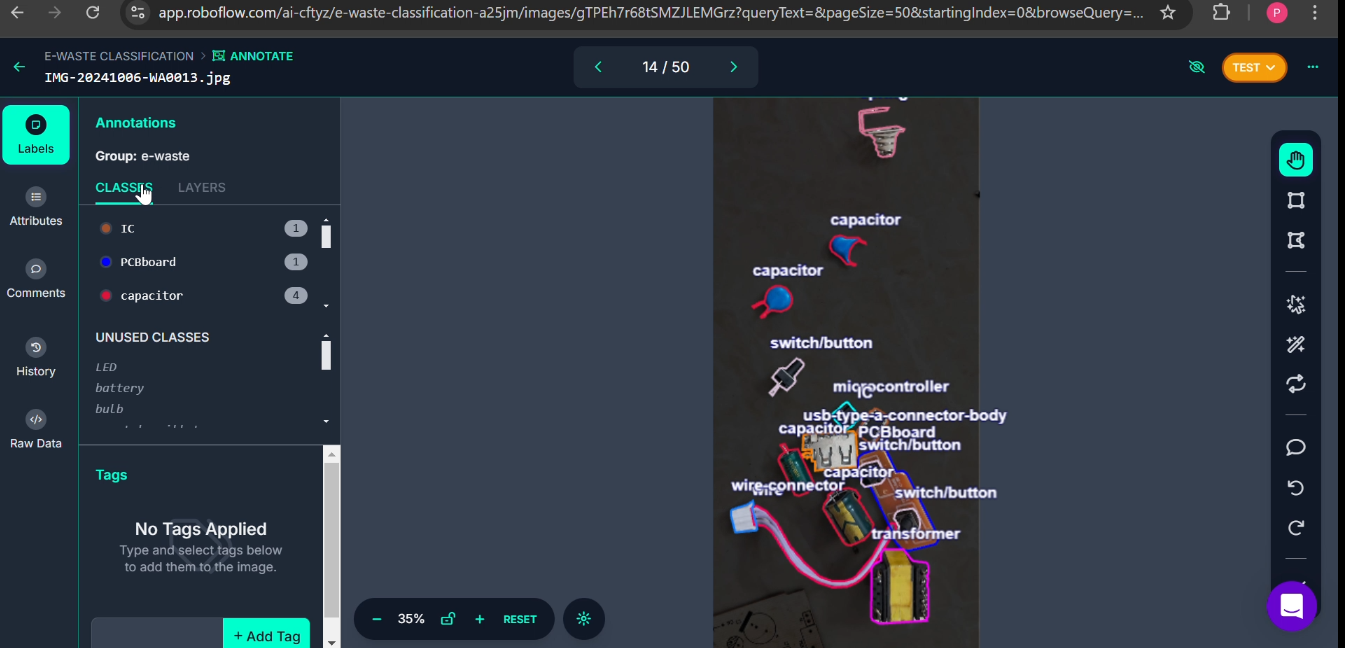The image size is (1345, 648).
Task: Bookmark this page with the star
Action: [x=1168, y=12]
